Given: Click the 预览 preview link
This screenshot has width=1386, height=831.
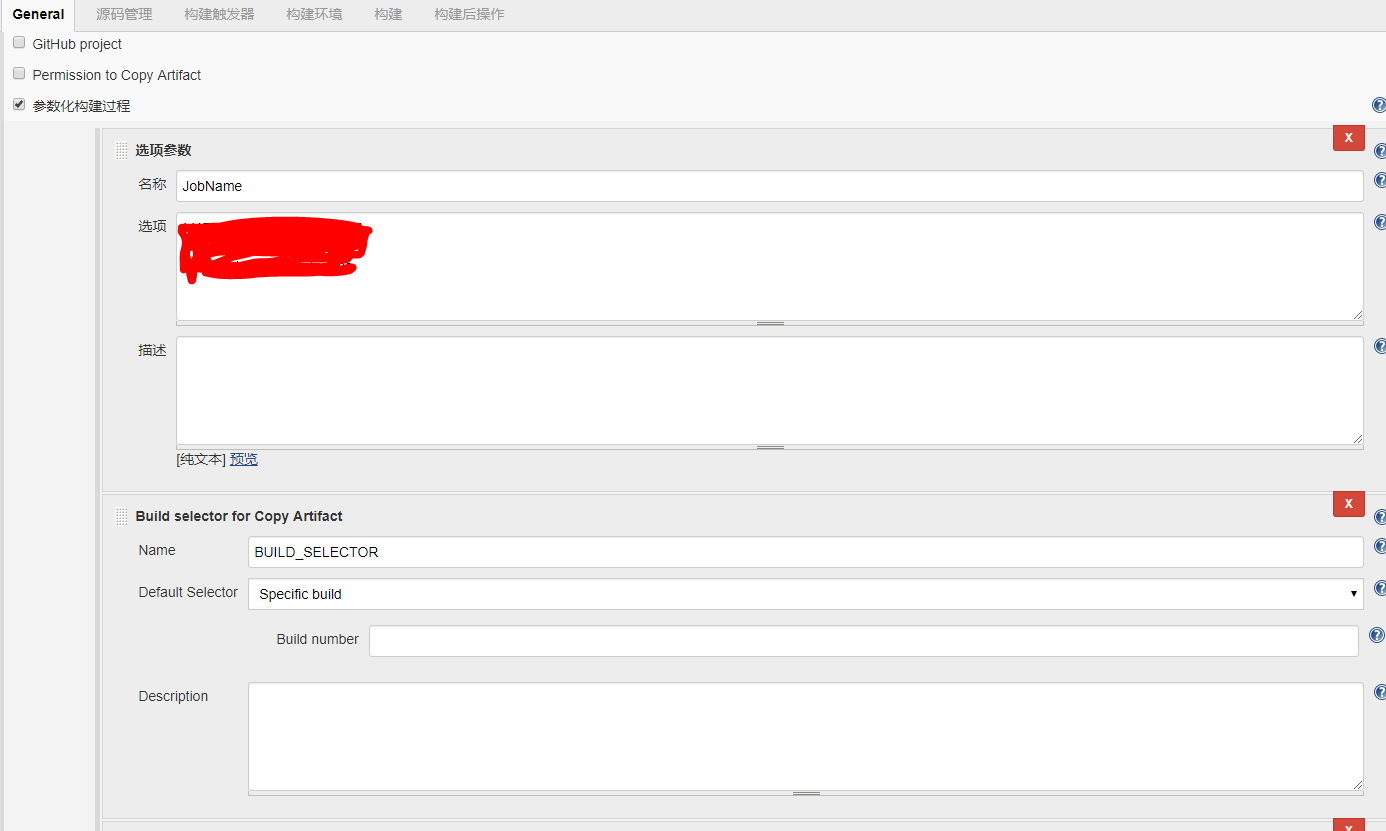Looking at the screenshot, I should pos(244,459).
